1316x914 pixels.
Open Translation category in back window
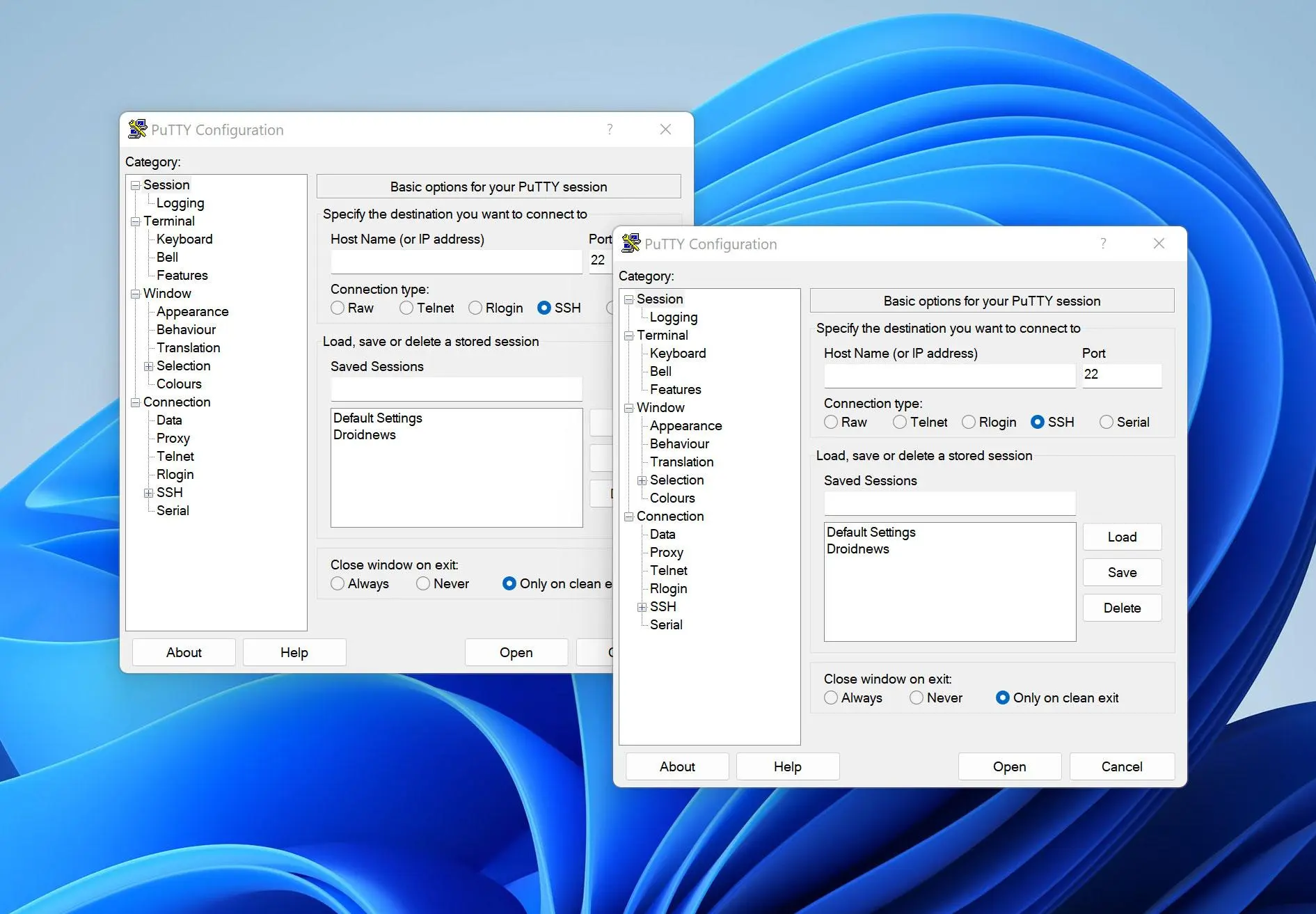(x=188, y=347)
